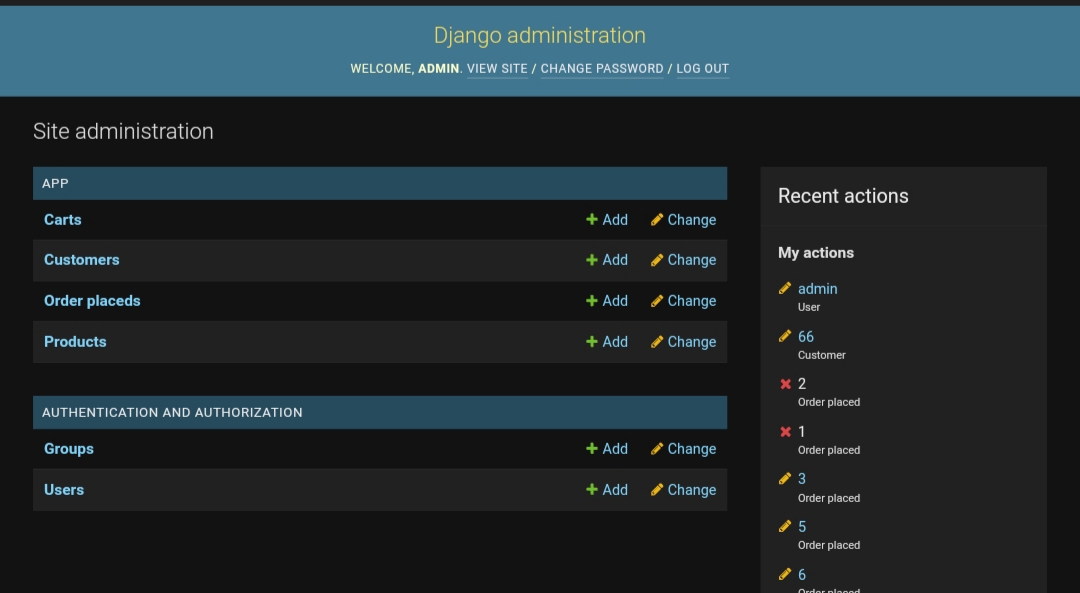Click the pencil icon next to action 66
Image resolution: width=1080 pixels, height=593 pixels.
click(x=785, y=336)
